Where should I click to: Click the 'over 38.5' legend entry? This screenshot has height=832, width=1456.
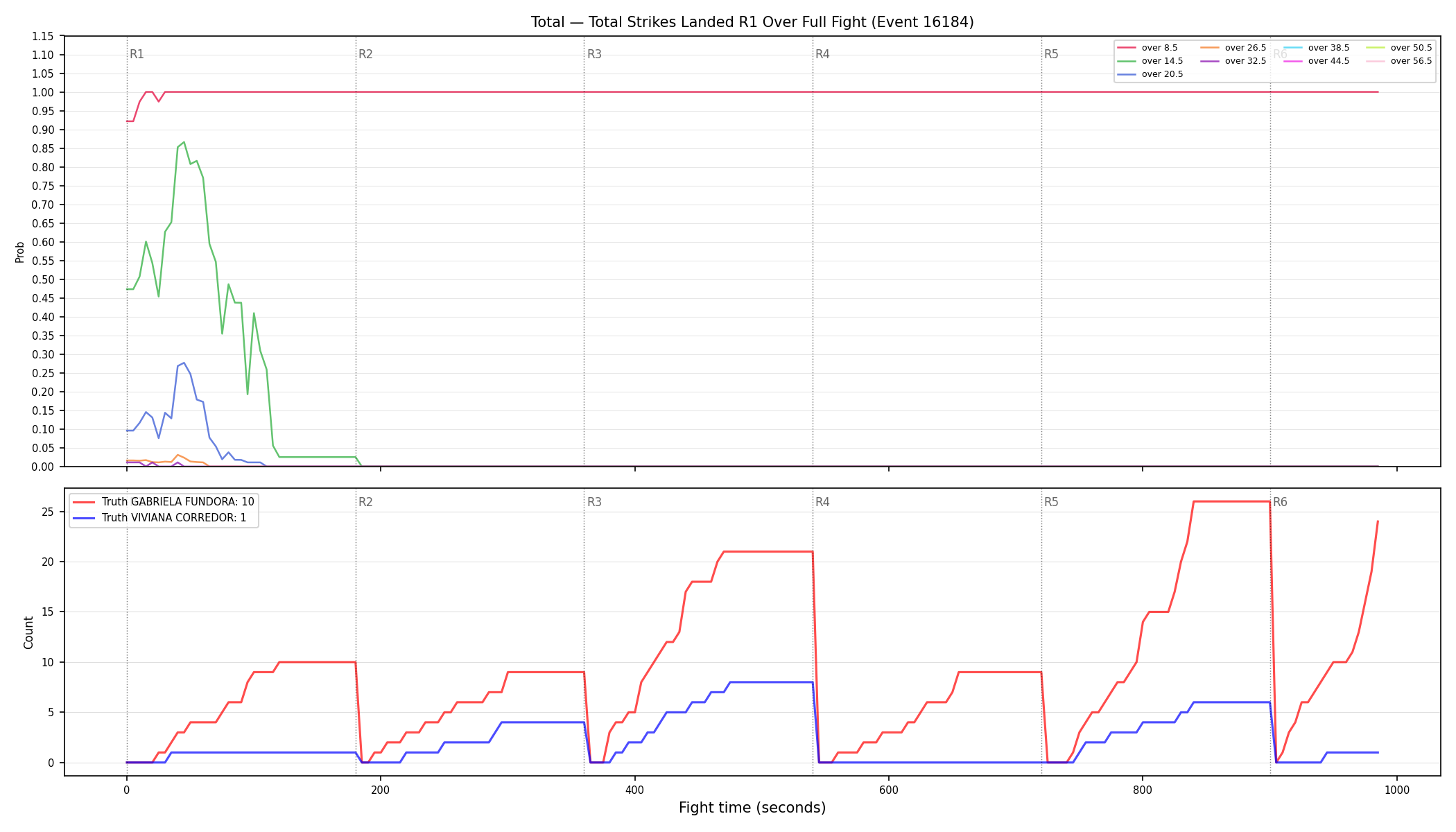point(1317,48)
